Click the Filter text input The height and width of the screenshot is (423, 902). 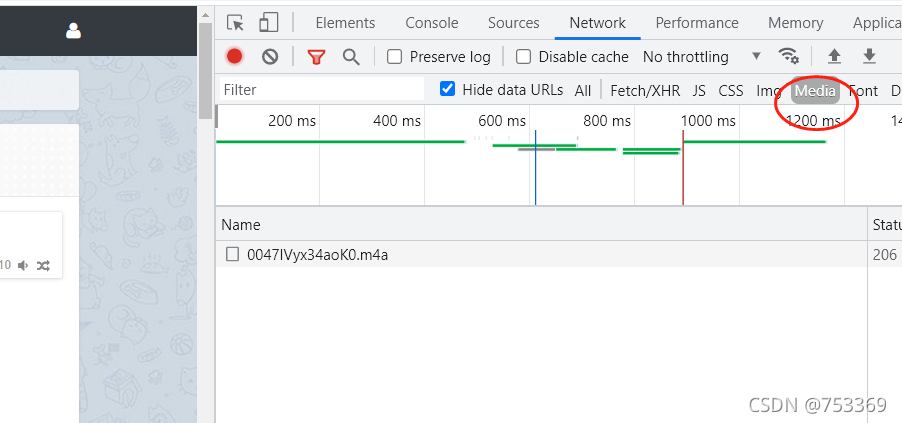click(322, 89)
